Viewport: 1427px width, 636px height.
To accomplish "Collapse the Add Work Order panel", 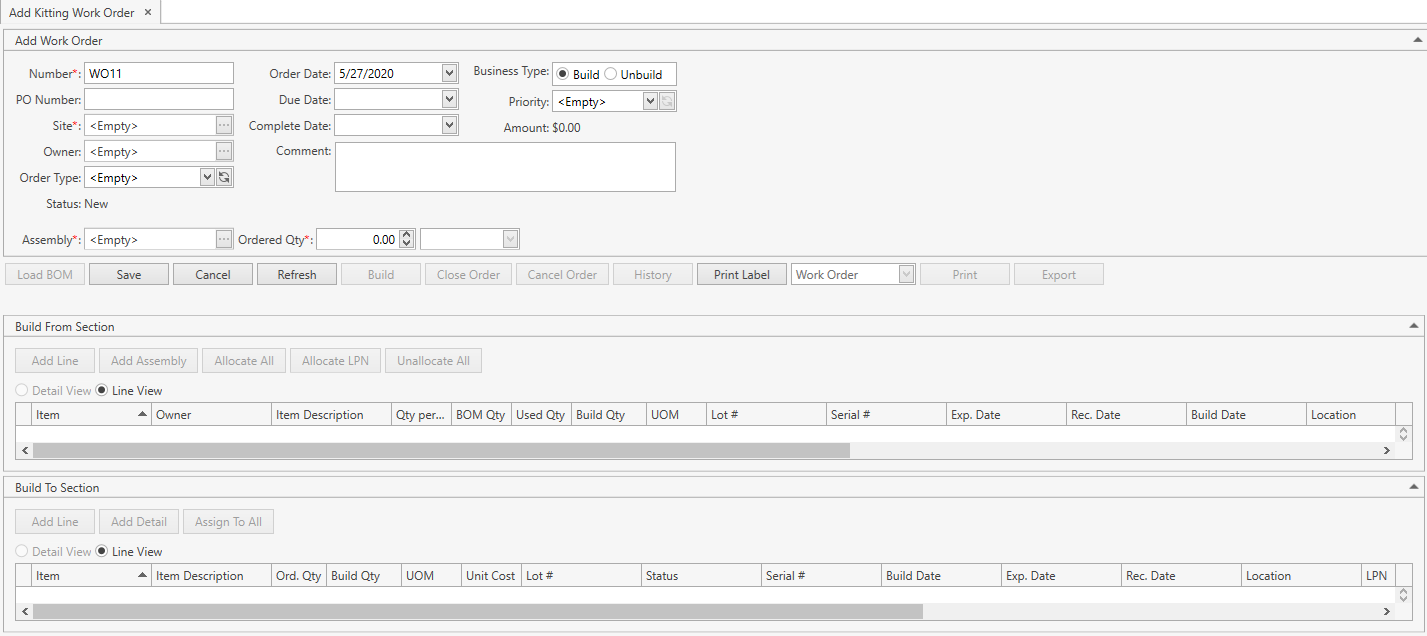I will click(x=1416, y=41).
